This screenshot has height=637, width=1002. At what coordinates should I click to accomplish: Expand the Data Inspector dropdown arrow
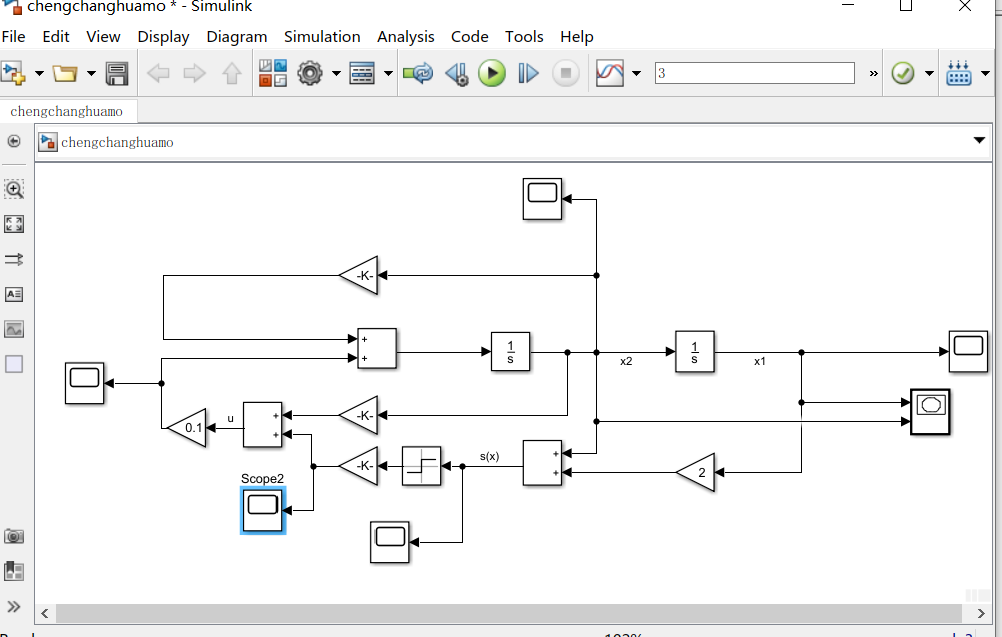coord(636,73)
